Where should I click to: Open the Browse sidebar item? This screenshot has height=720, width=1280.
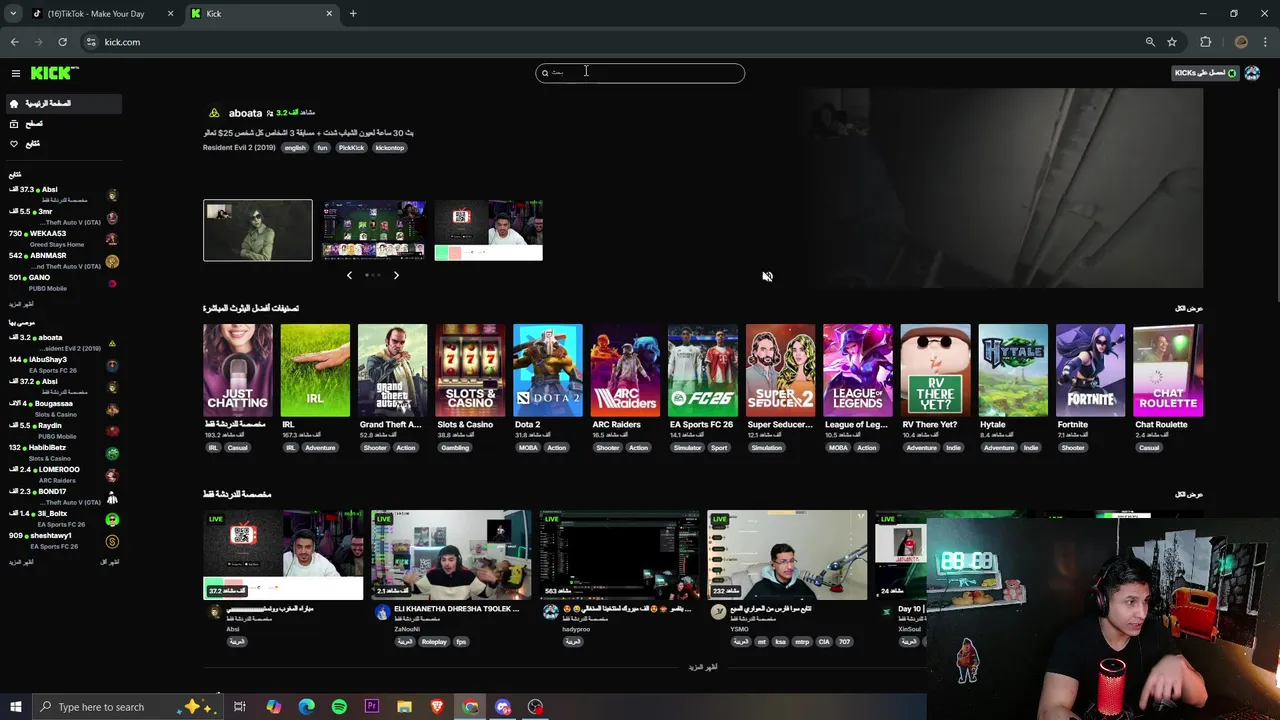click(x=62, y=124)
